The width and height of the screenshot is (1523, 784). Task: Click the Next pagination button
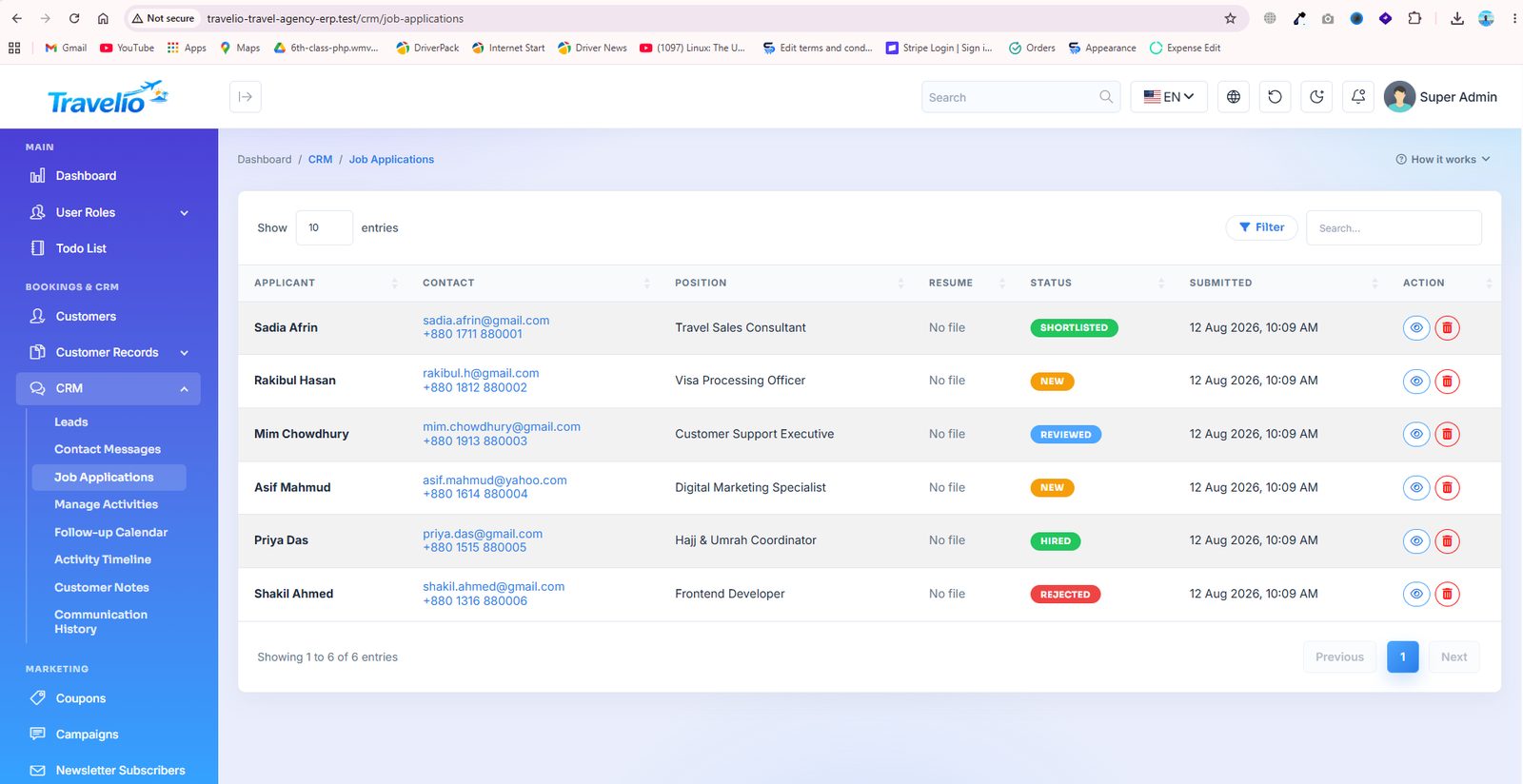point(1454,657)
